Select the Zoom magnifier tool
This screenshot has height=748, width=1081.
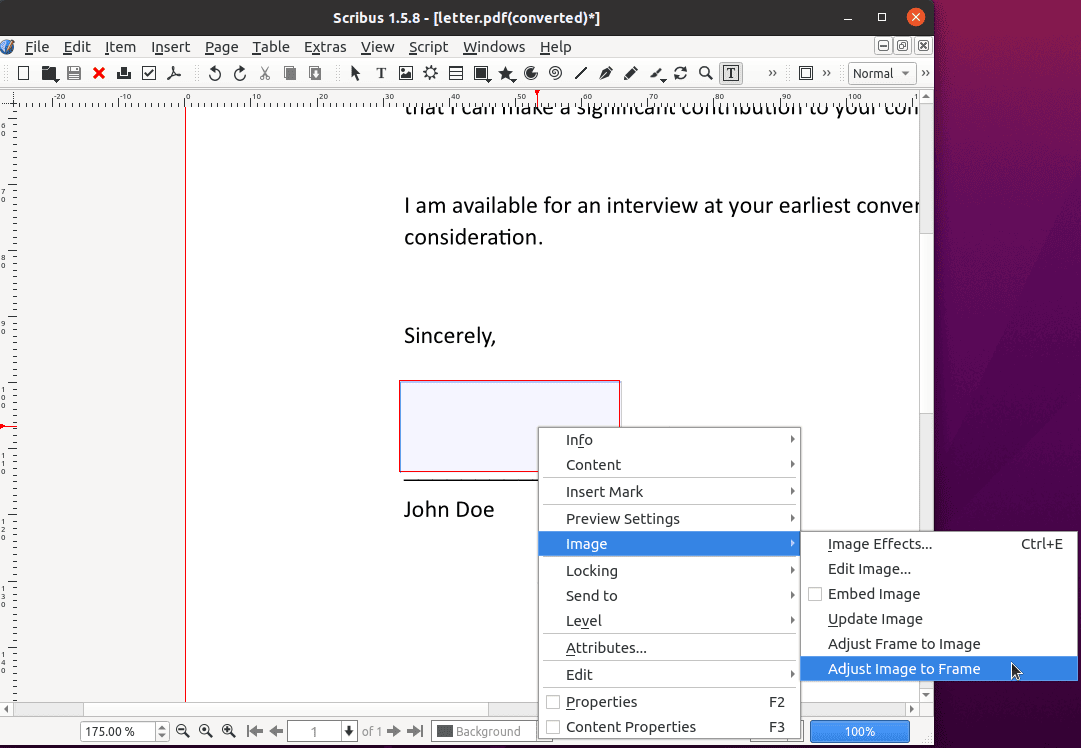(x=705, y=73)
